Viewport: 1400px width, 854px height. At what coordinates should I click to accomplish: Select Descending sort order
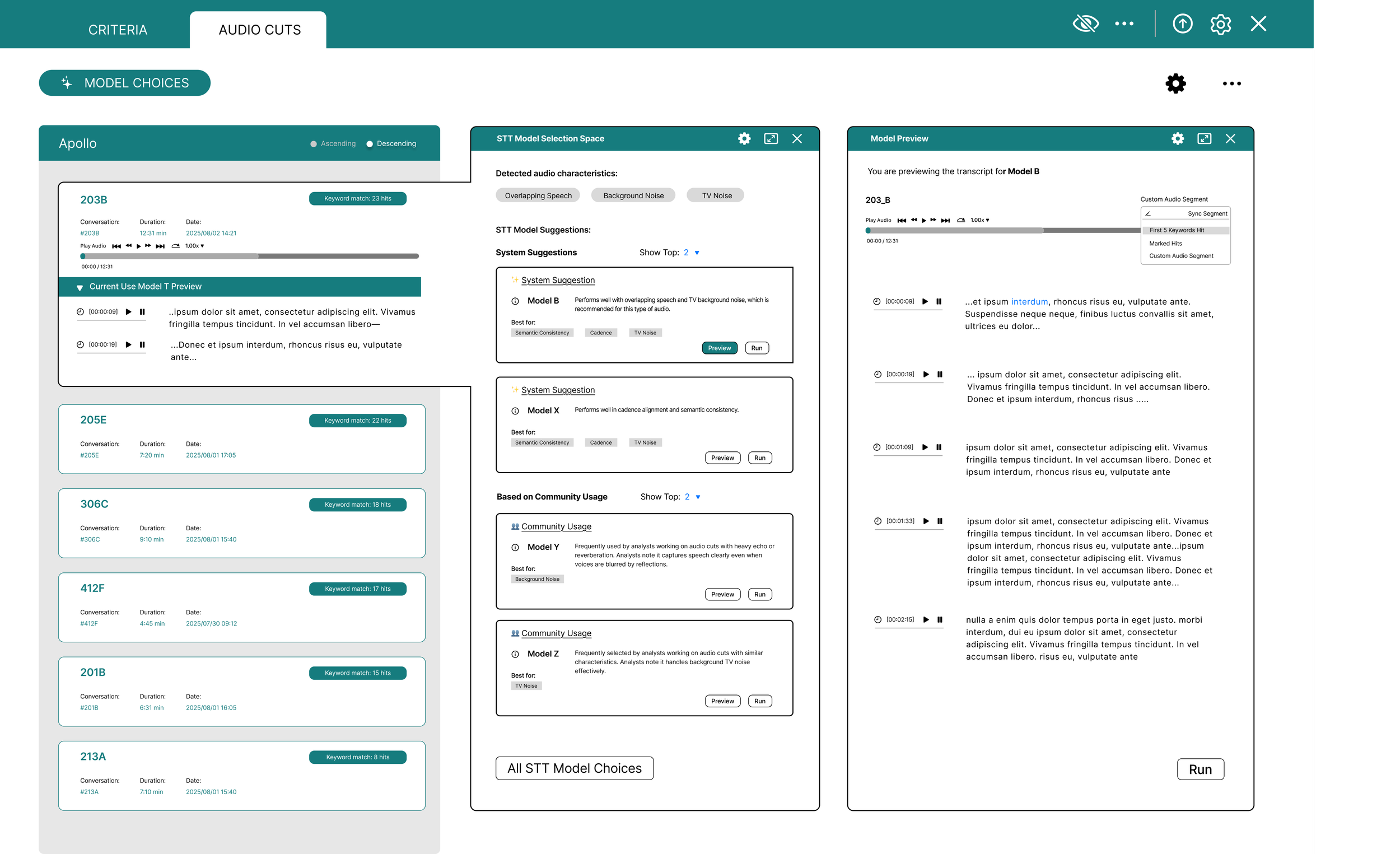(x=370, y=144)
